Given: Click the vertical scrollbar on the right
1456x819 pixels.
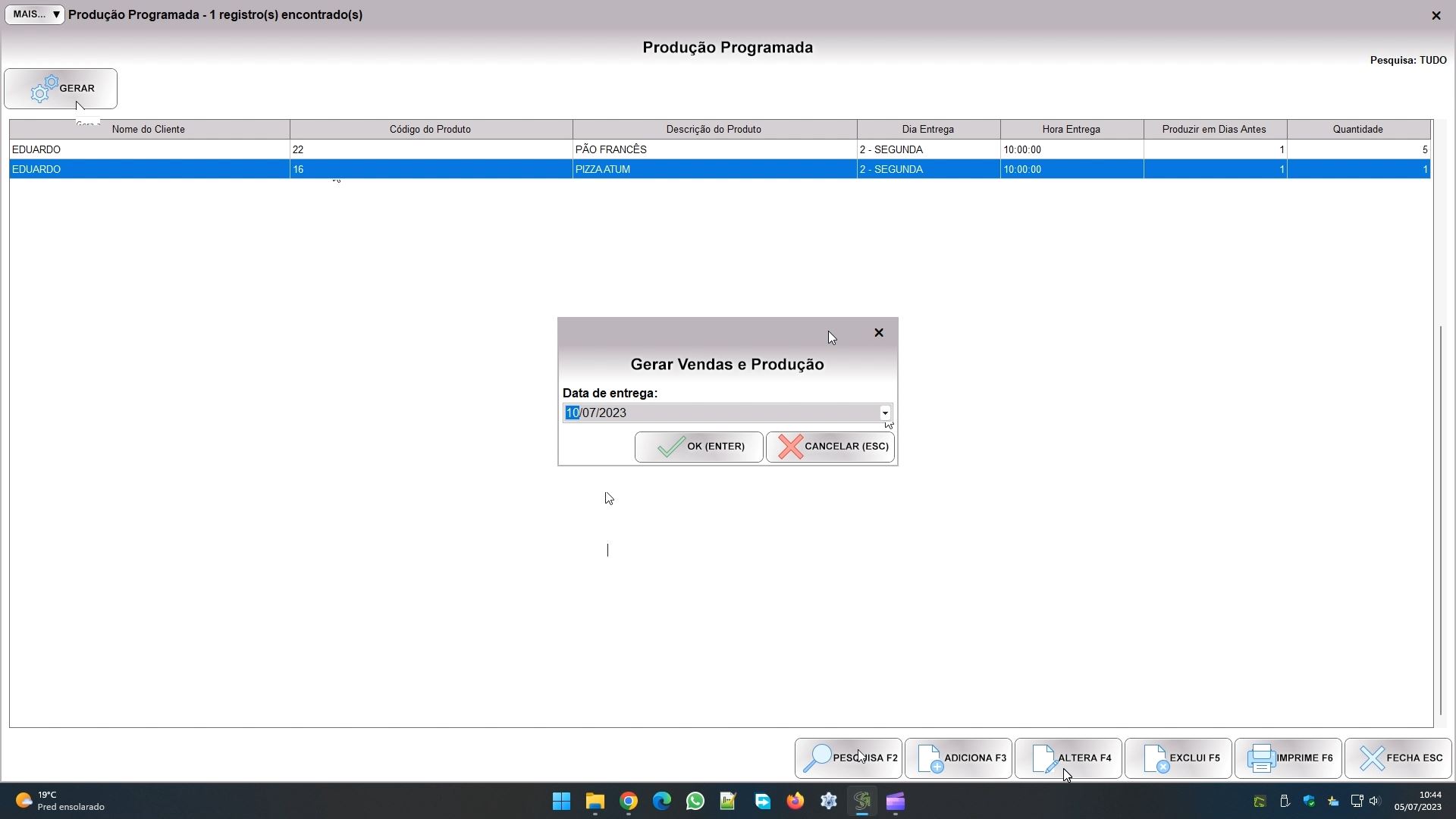Looking at the screenshot, I should (1440, 520).
